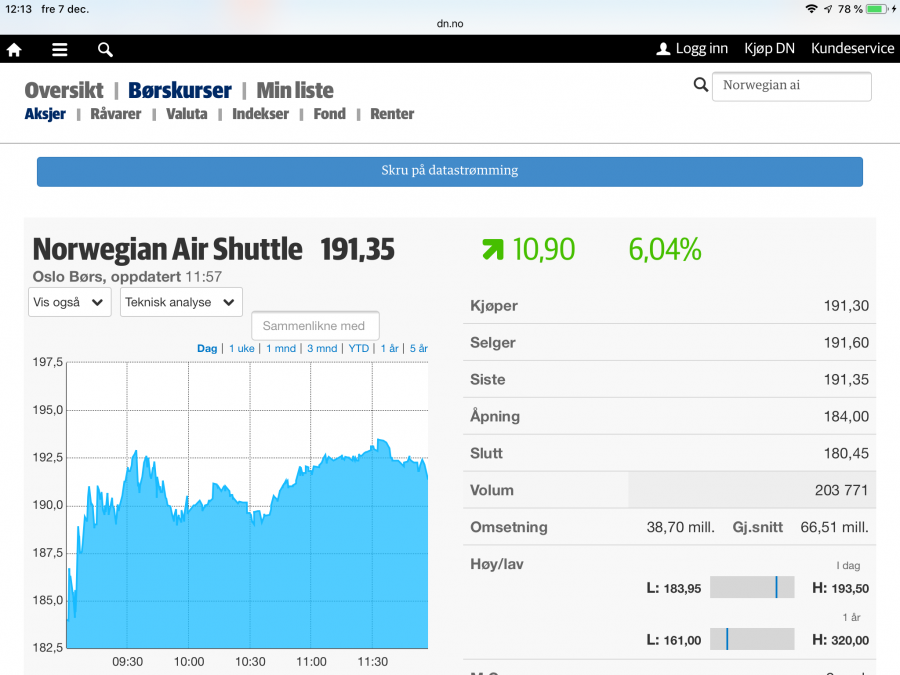
Task: Expand Teknisk analyse dropdown
Action: click(x=181, y=302)
